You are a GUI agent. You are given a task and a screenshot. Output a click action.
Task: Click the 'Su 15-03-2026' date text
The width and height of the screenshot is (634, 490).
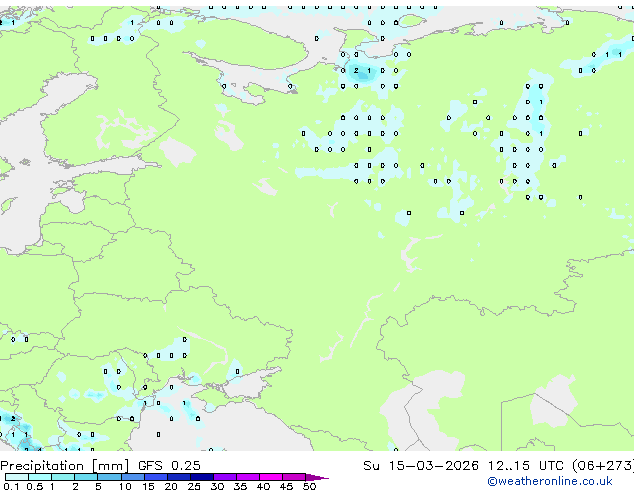pyautogui.click(x=421, y=466)
